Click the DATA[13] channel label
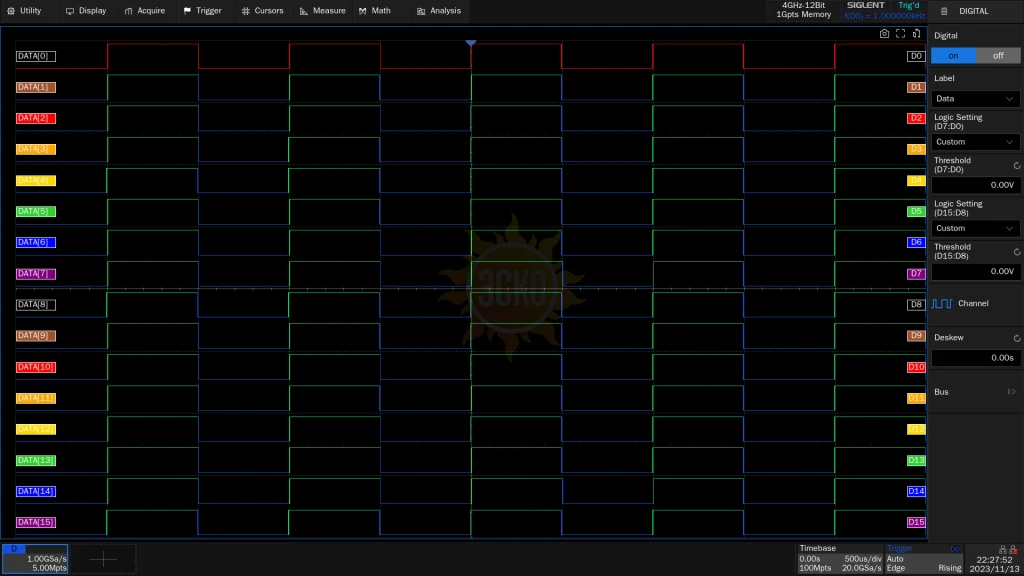This screenshot has width=1024, height=576. click(x=36, y=460)
